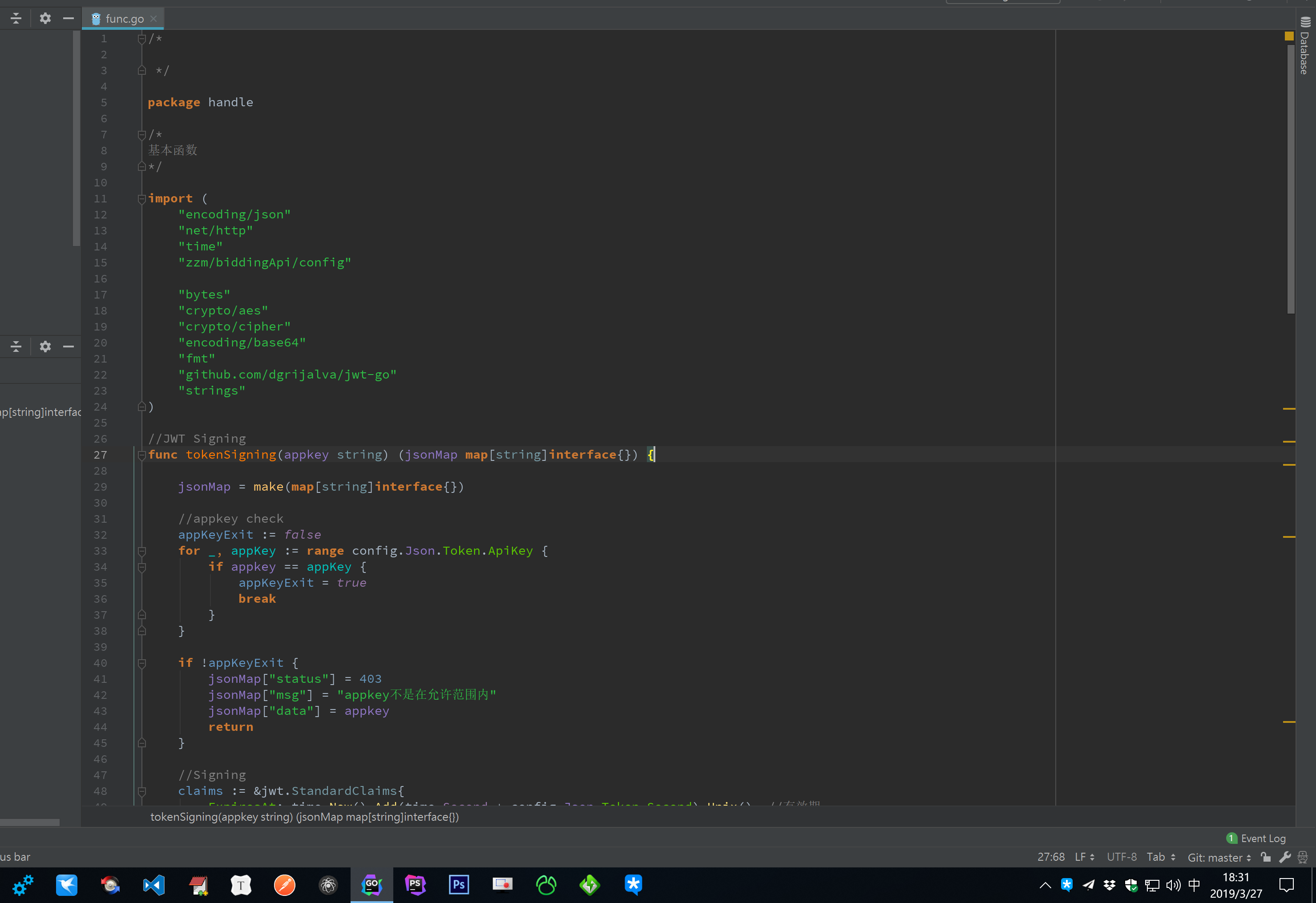Open the wrench settings icon in status bar

coord(1285,857)
